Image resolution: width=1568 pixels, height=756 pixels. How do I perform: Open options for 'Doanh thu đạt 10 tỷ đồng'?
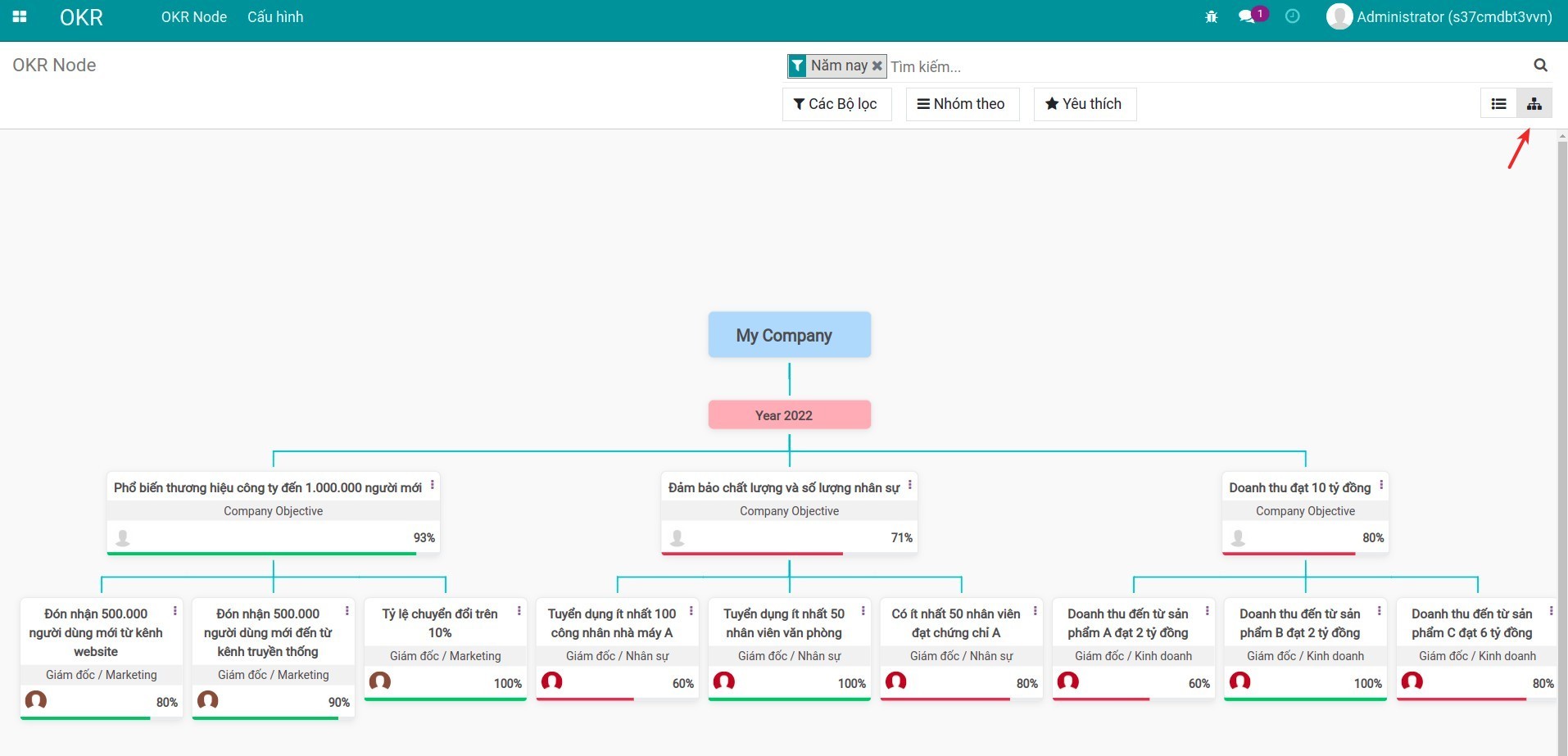[1381, 486]
